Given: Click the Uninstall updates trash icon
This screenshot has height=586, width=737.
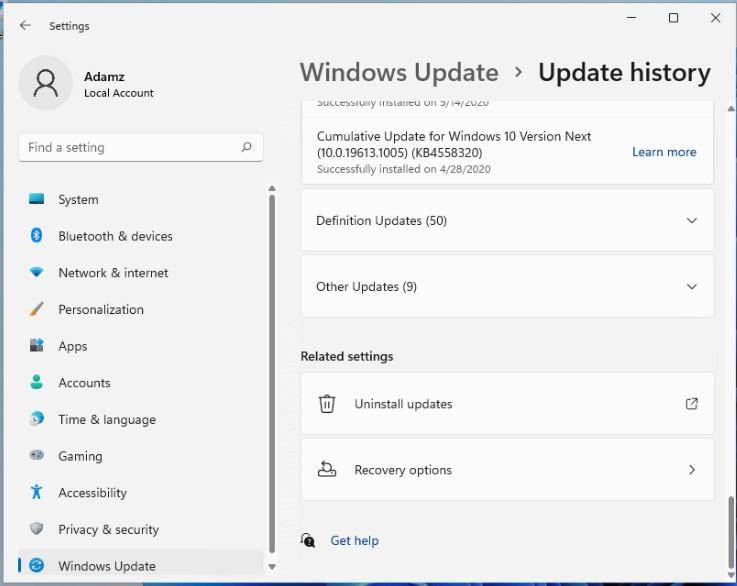Looking at the screenshot, I should click(327, 404).
